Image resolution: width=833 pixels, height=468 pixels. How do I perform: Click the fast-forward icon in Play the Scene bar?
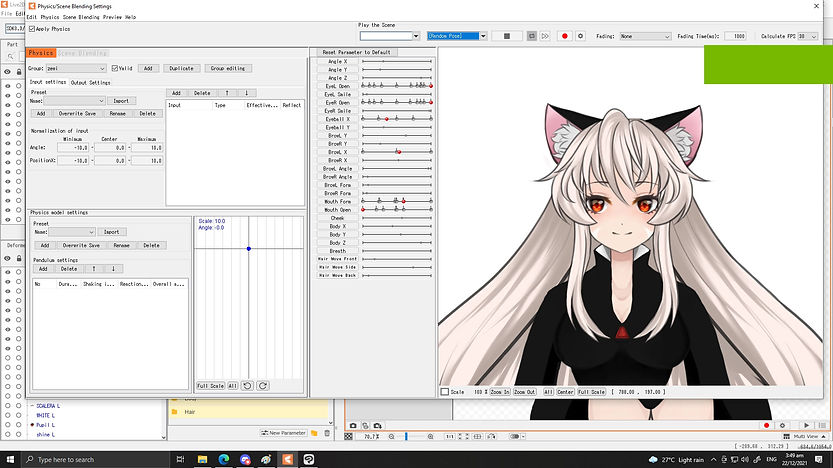click(545, 36)
